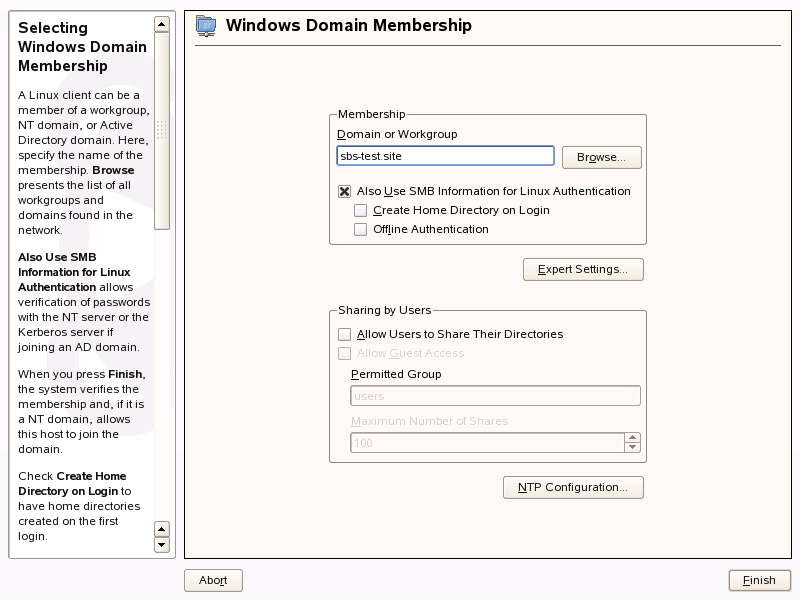Open NTP Configuration dialog
Image resolution: width=800 pixels, height=600 pixels.
coord(573,487)
